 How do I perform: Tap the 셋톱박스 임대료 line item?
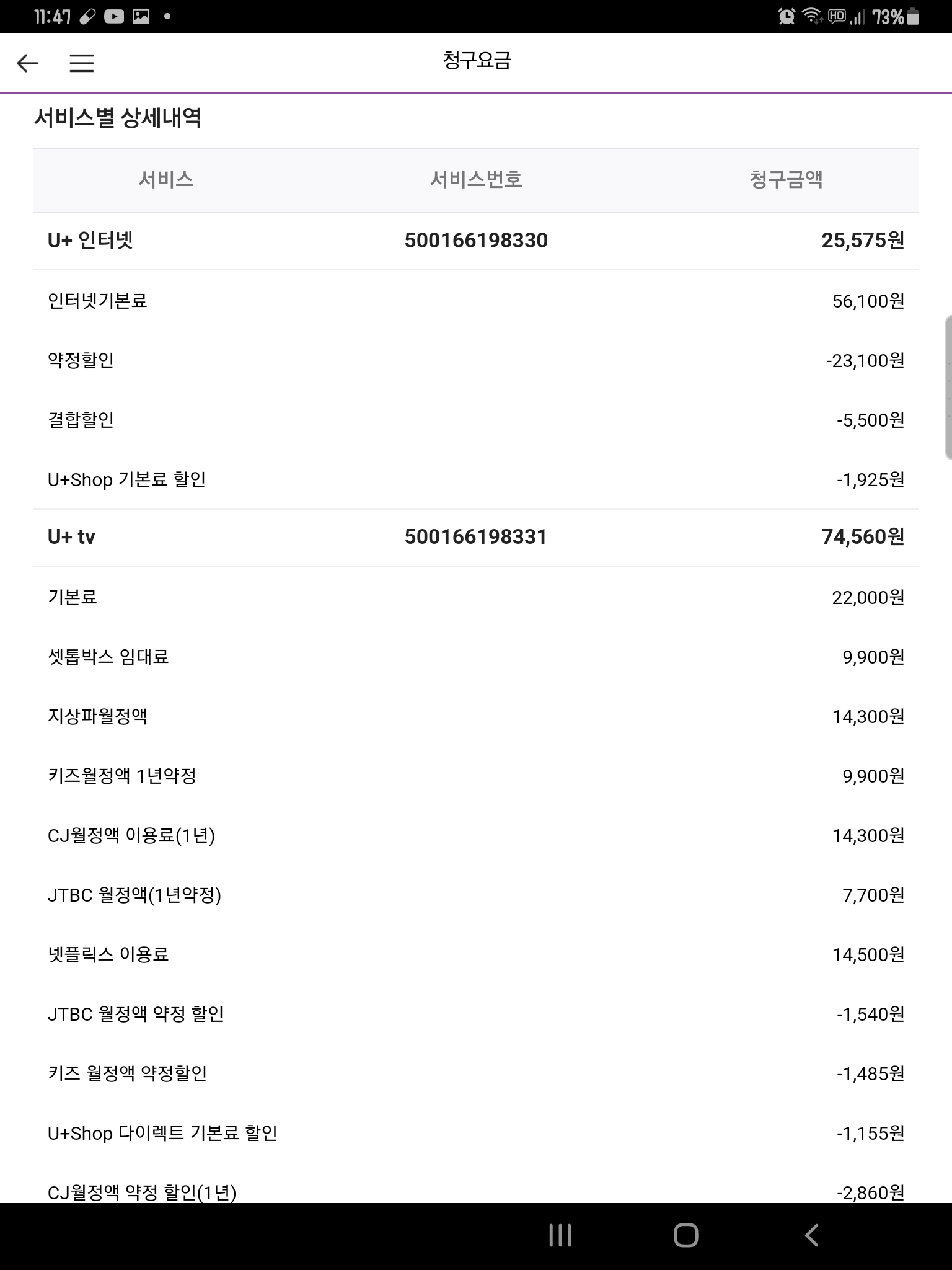tap(108, 657)
